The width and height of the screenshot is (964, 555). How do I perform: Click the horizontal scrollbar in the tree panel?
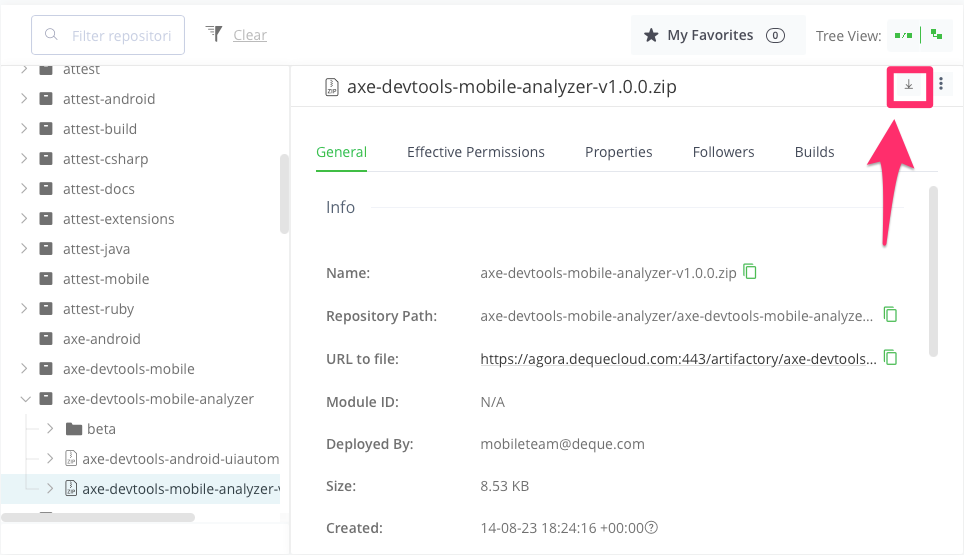click(x=98, y=517)
